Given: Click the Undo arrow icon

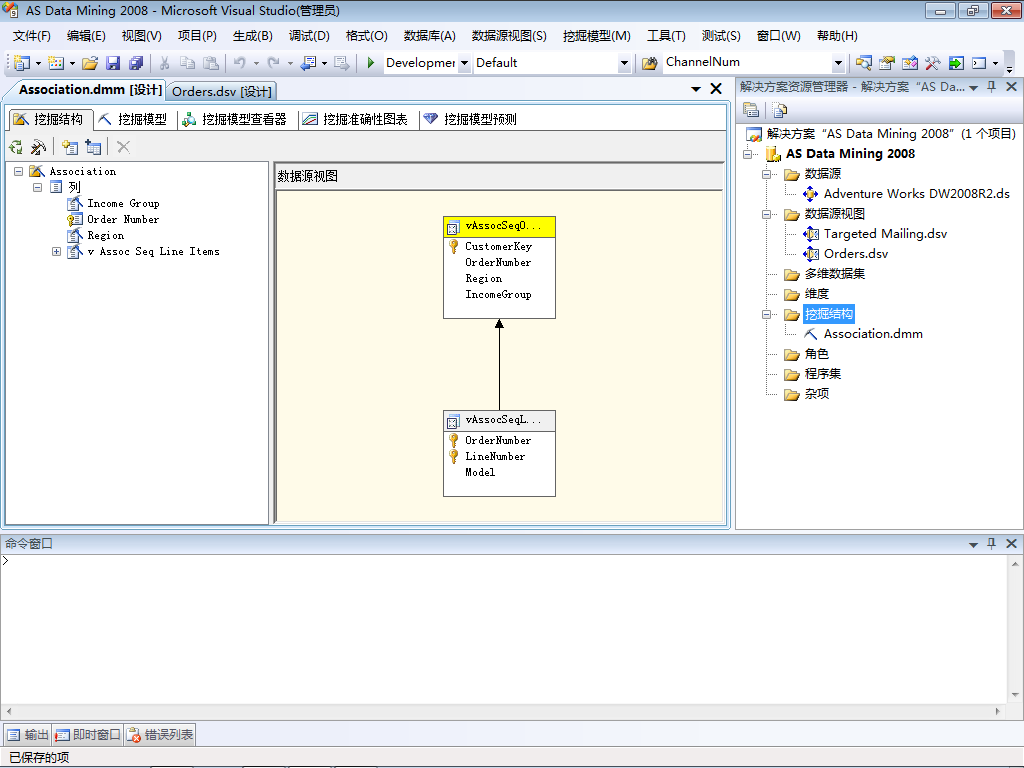Looking at the screenshot, I should tap(240, 63).
